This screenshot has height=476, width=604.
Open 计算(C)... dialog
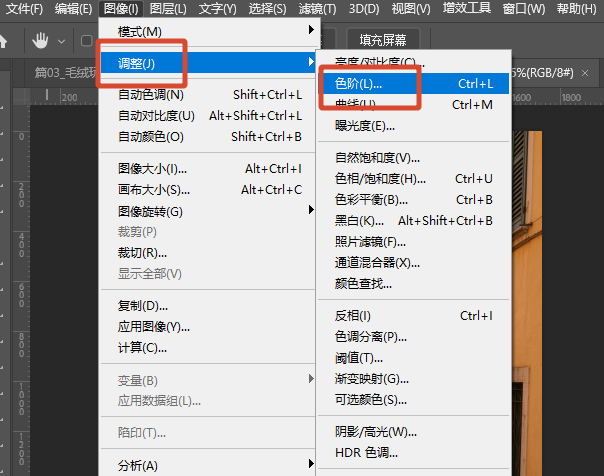click(x=208, y=348)
